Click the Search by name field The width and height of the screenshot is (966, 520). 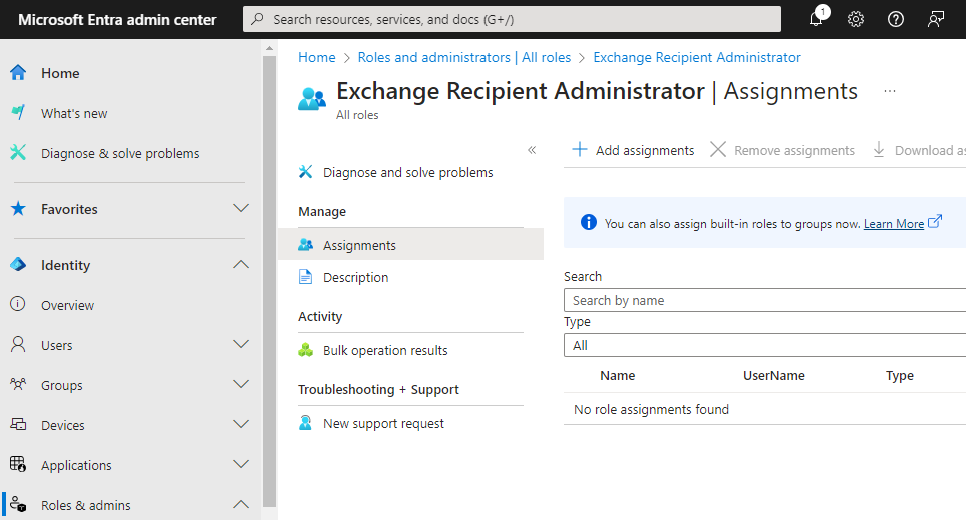(765, 300)
